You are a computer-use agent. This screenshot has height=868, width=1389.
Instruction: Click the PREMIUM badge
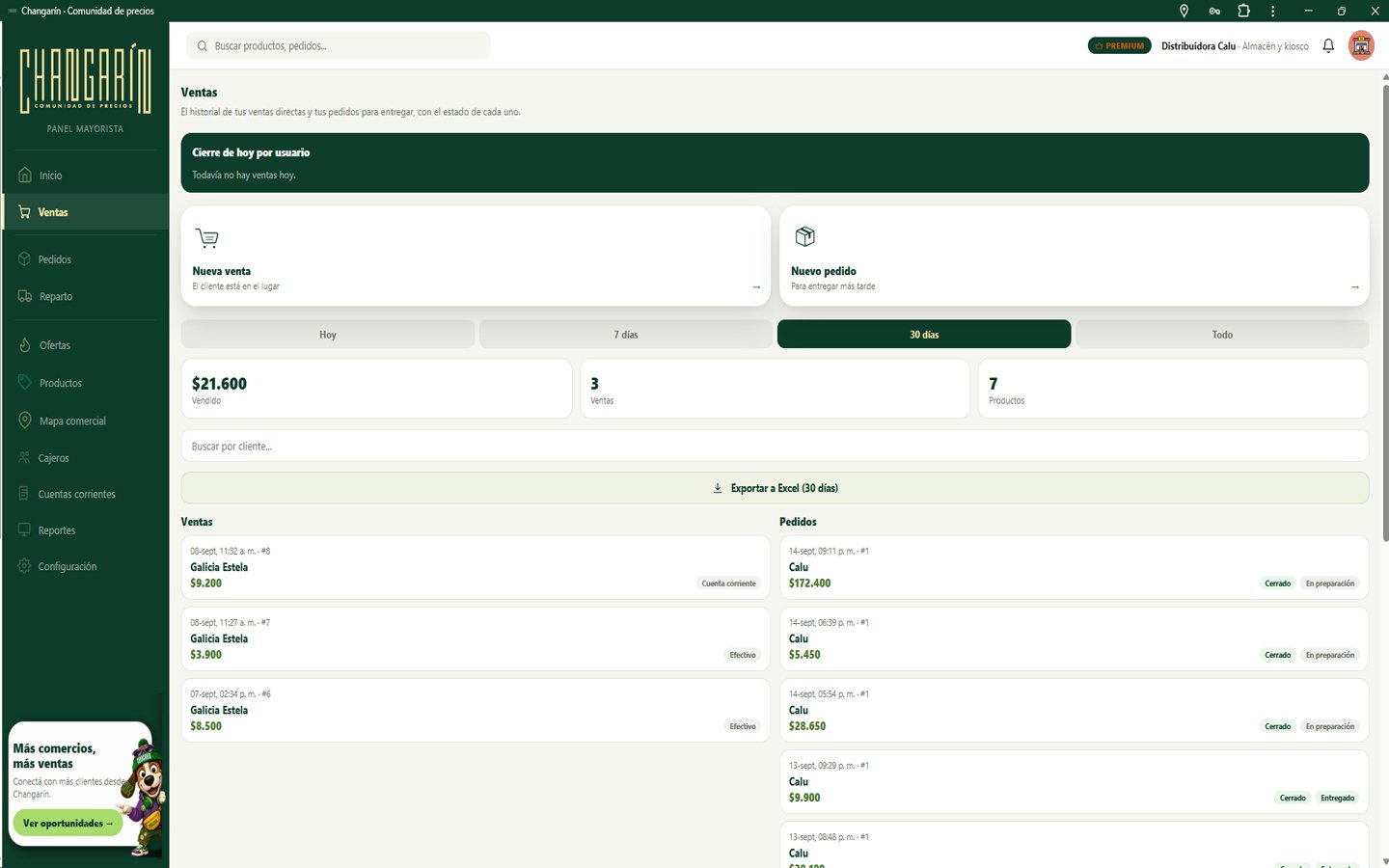tap(1119, 45)
